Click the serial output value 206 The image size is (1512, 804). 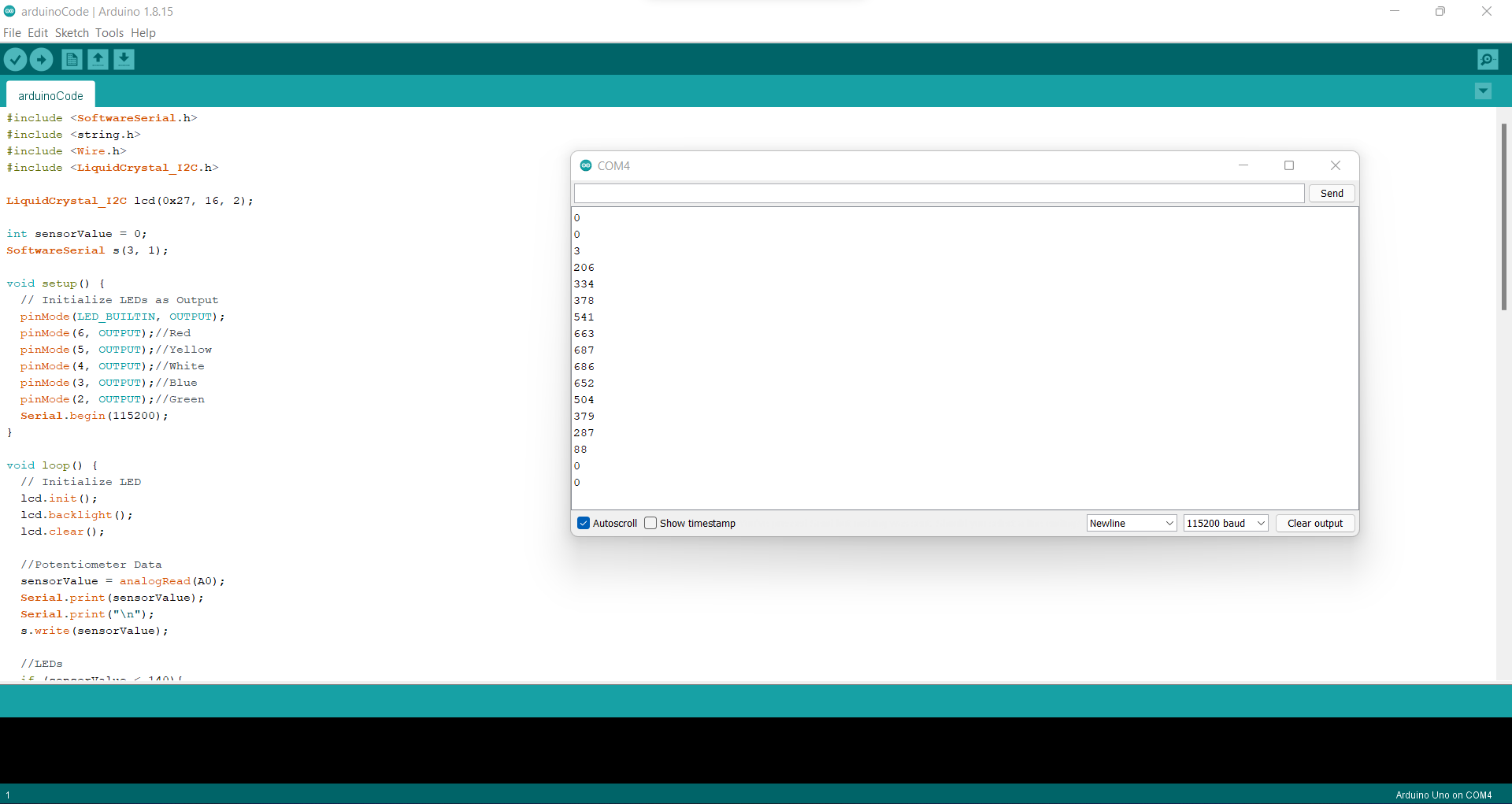584,268
